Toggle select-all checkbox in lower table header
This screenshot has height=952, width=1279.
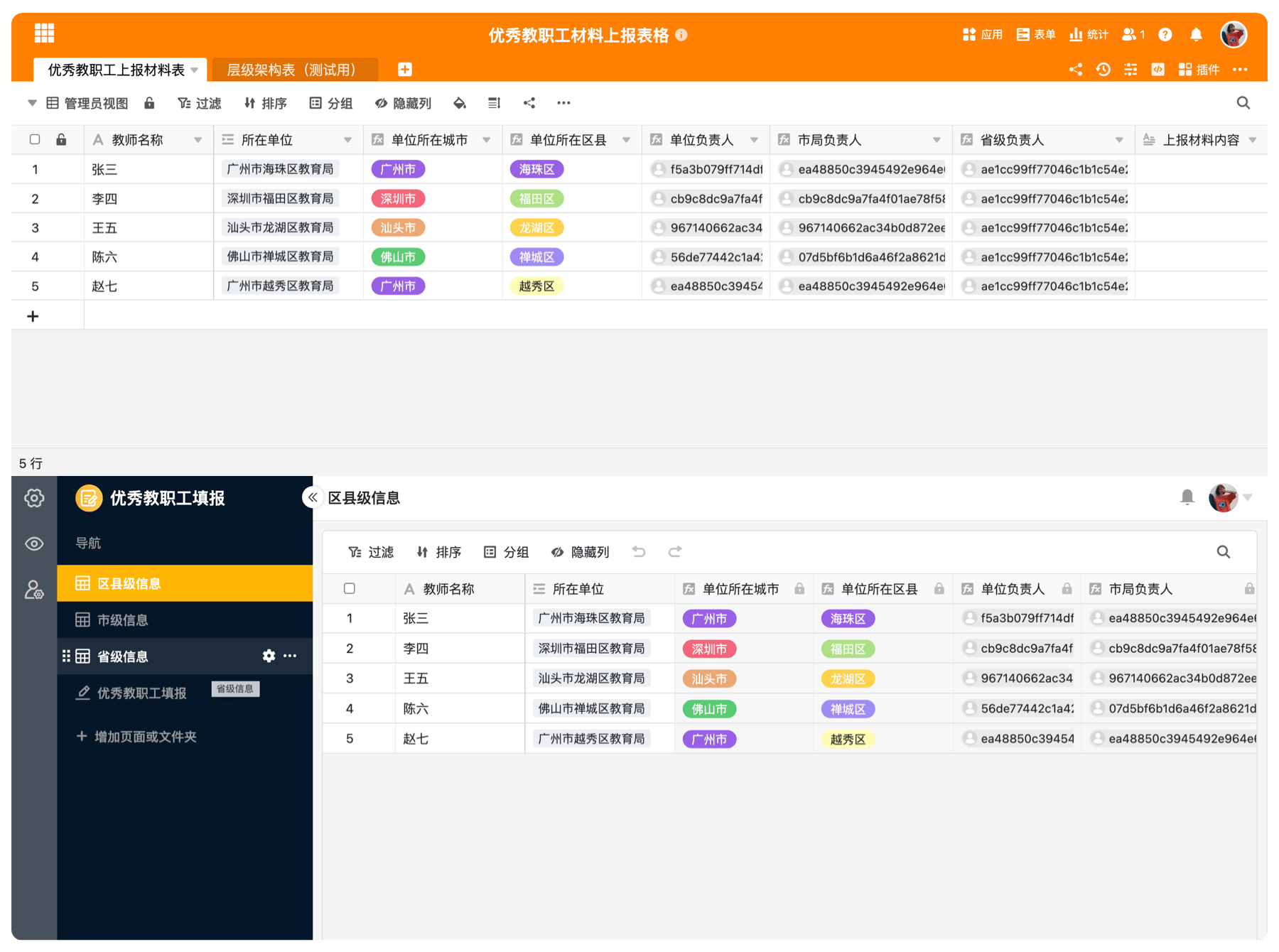(350, 588)
